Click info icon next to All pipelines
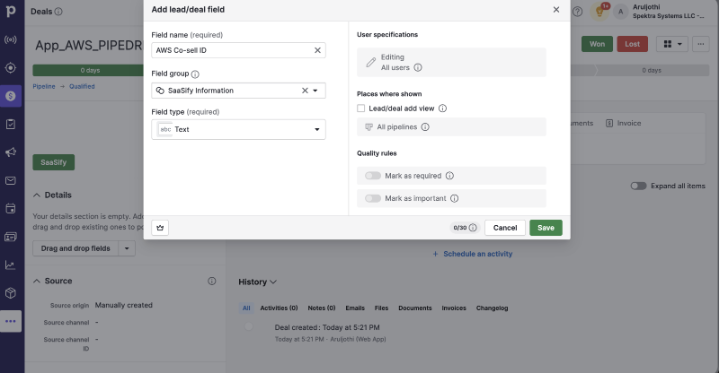Image resolution: width=720 pixels, height=373 pixels. (x=425, y=127)
